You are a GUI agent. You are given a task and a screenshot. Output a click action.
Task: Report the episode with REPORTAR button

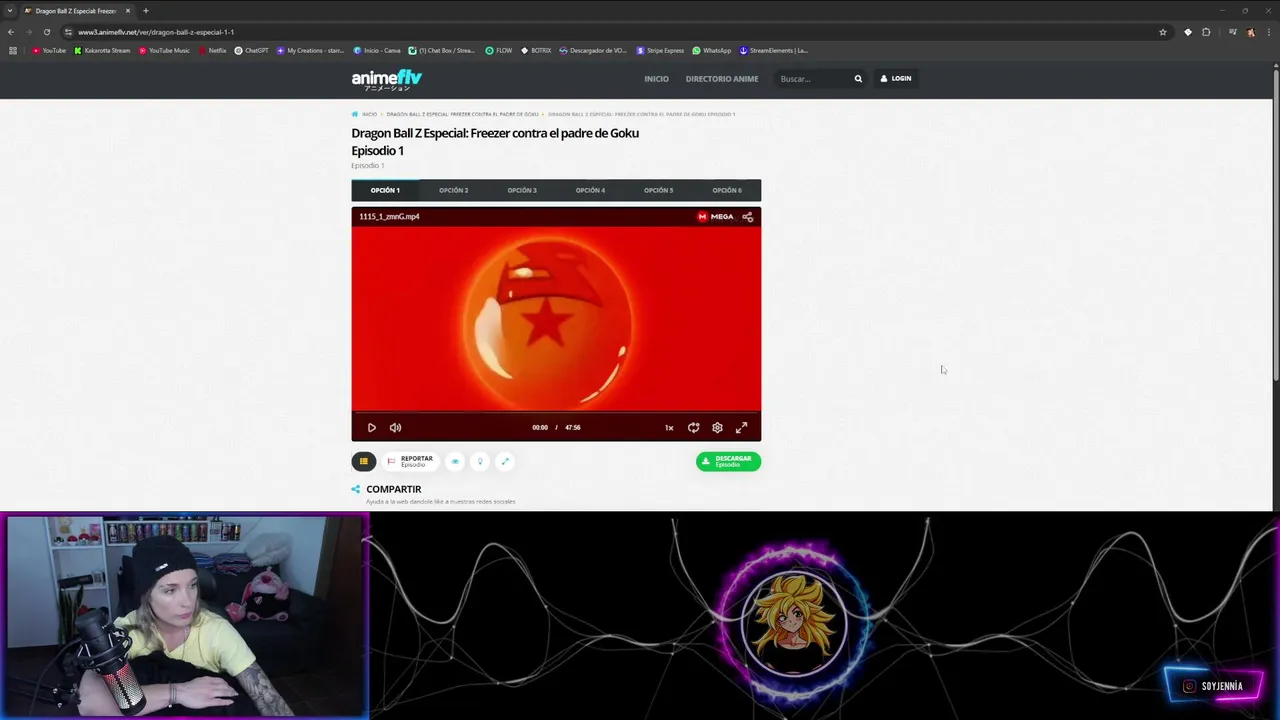(410, 461)
